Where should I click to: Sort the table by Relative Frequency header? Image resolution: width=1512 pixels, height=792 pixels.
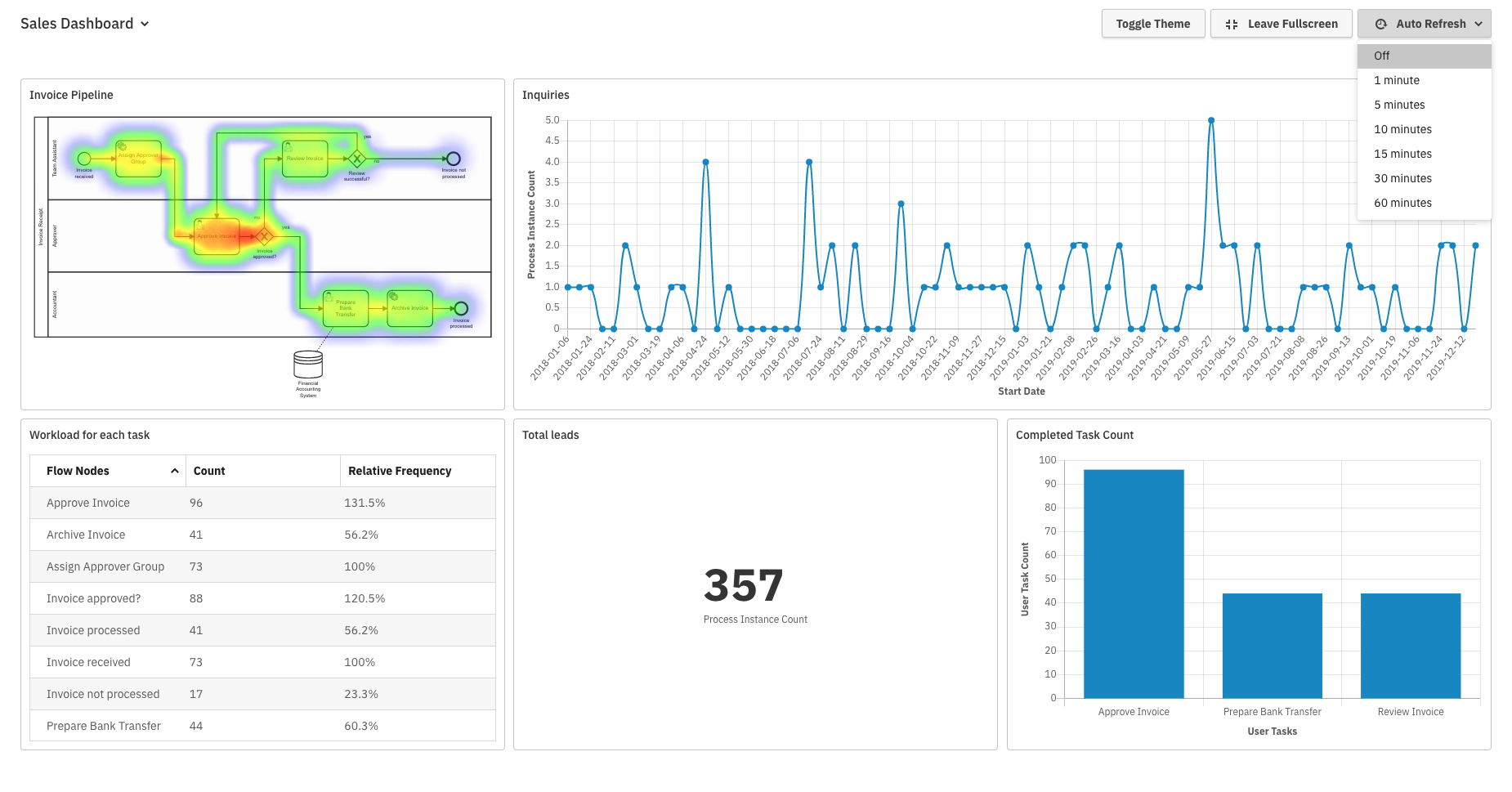coord(400,471)
